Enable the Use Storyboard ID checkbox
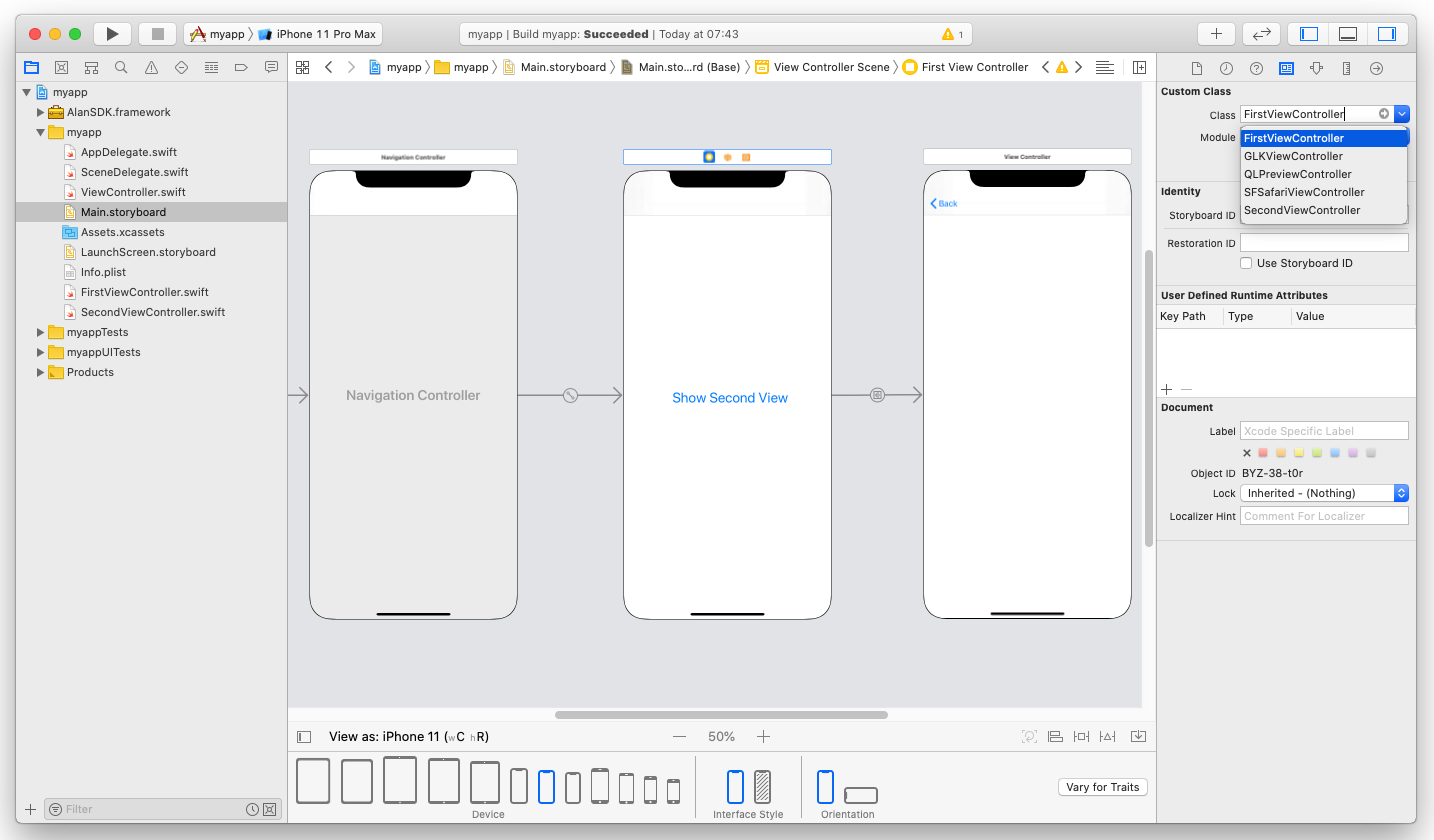The width and height of the screenshot is (1434, 840). (x=1246, y=263)
